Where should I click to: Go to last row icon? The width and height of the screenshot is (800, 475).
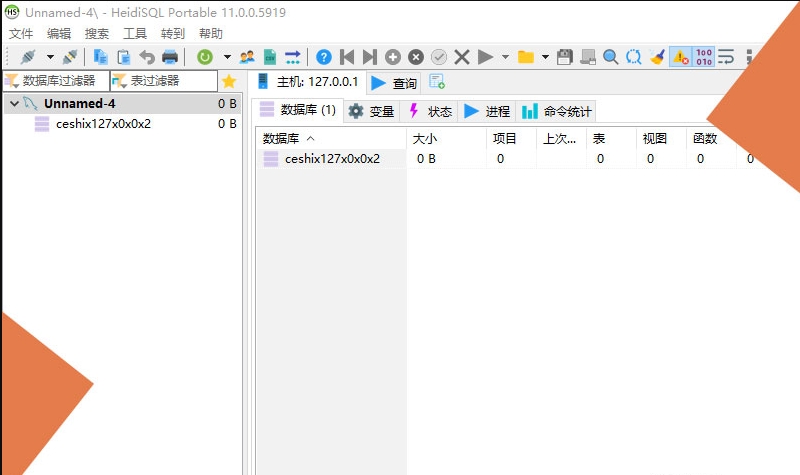(370, 57)
